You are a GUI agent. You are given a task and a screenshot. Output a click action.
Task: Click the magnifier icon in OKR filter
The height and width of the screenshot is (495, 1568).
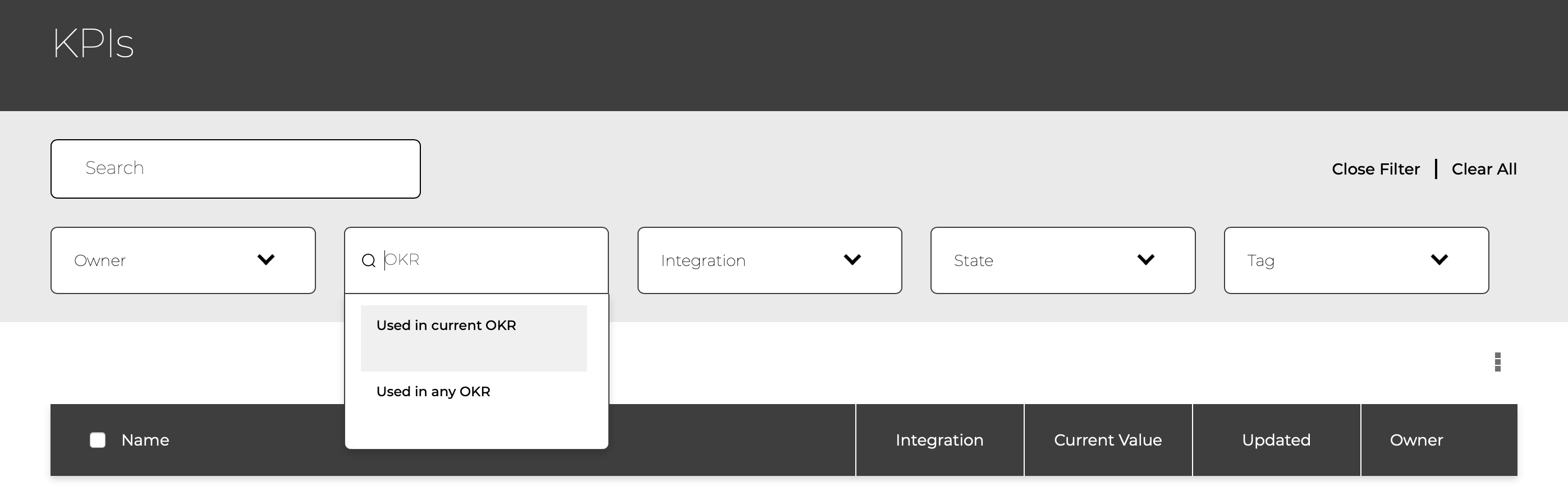tap(368, 260)
